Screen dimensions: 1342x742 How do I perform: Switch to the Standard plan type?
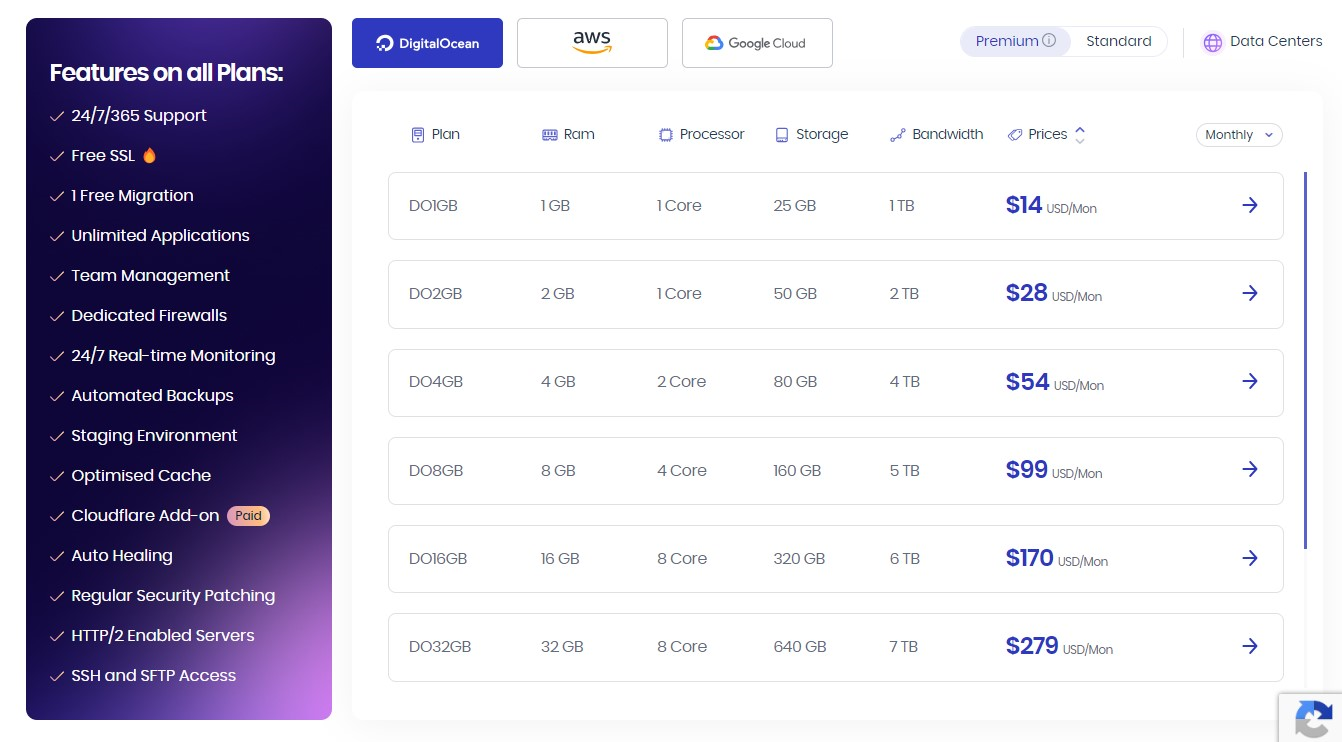(1118, 41)
